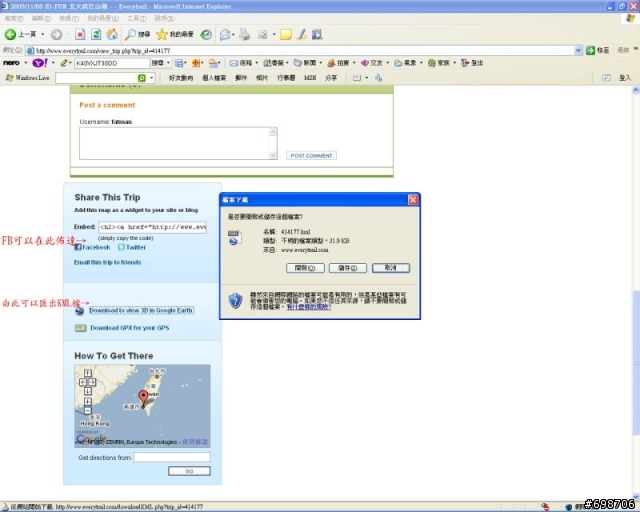The image size is (640, 512).
Task: Expand the Yahoo search button dropdown arrow
Action: click(x=168, y=63)
